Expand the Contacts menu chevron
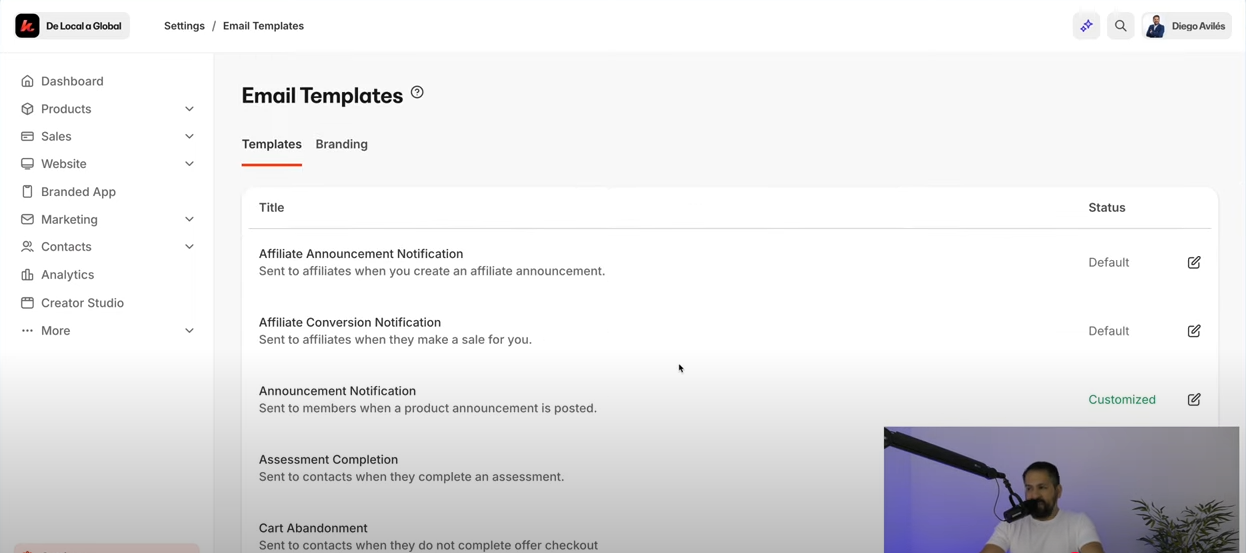This screenshot has width=1246, height=553. pos(189,247)
